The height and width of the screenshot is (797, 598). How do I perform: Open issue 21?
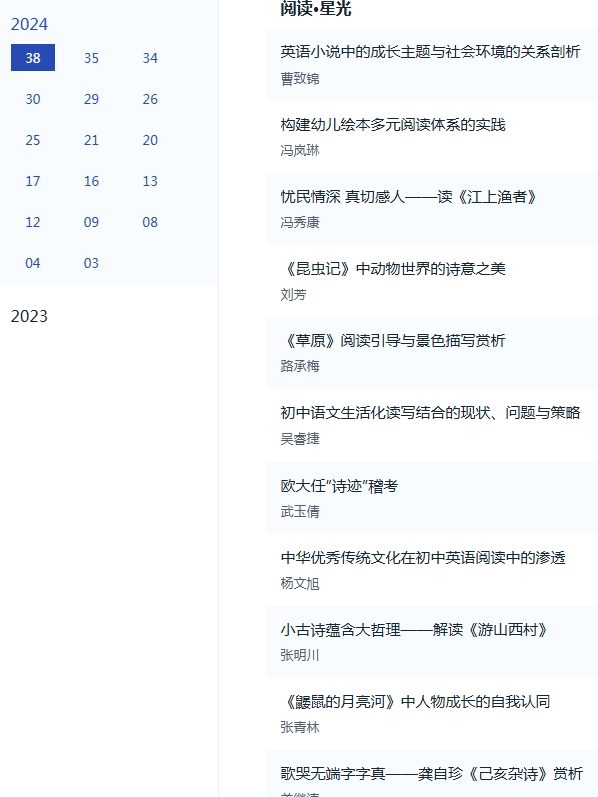[91, 140]
